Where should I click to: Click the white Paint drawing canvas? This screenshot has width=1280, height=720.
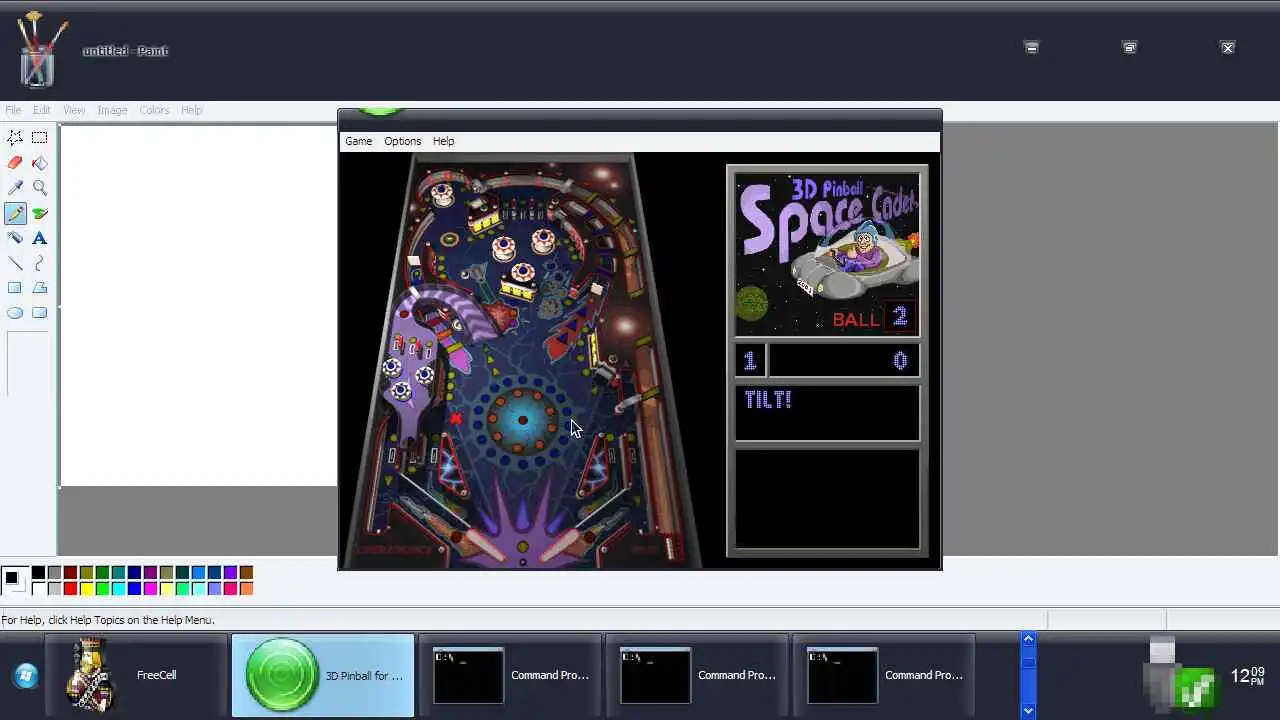[x=198, y=305]
